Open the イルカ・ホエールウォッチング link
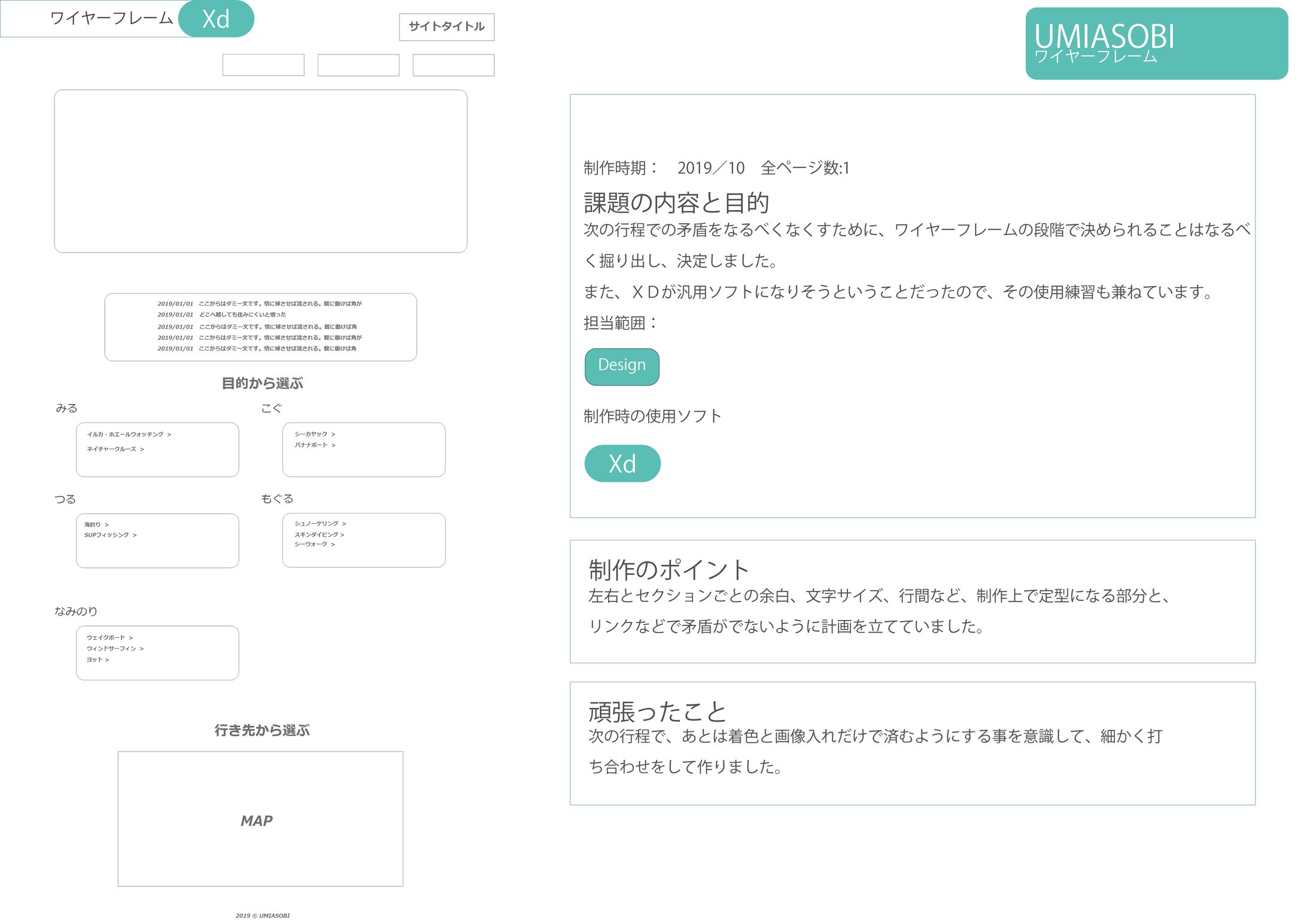 (129, 434)
